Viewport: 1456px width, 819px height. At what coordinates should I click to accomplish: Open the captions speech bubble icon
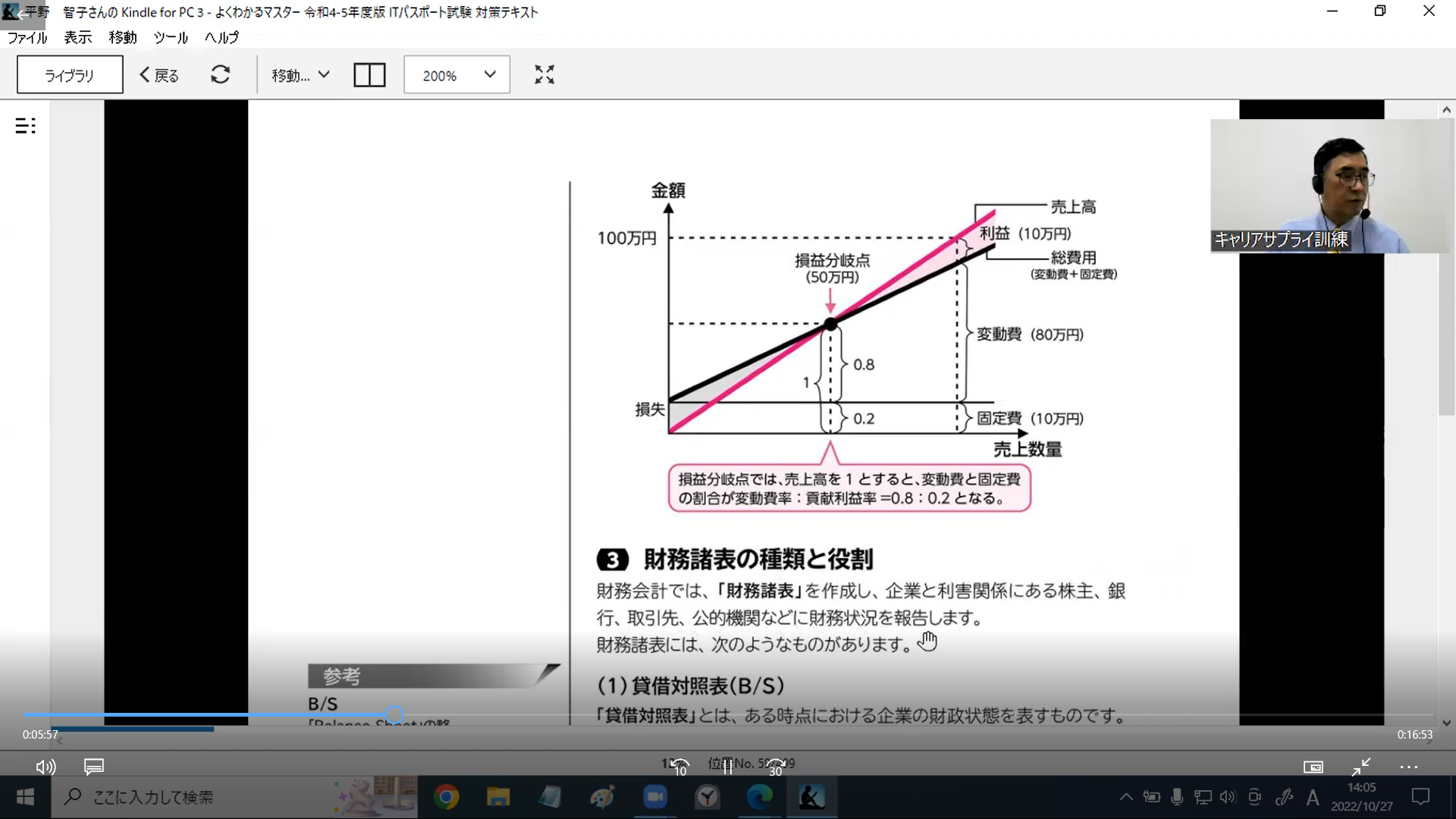(93, 767)
